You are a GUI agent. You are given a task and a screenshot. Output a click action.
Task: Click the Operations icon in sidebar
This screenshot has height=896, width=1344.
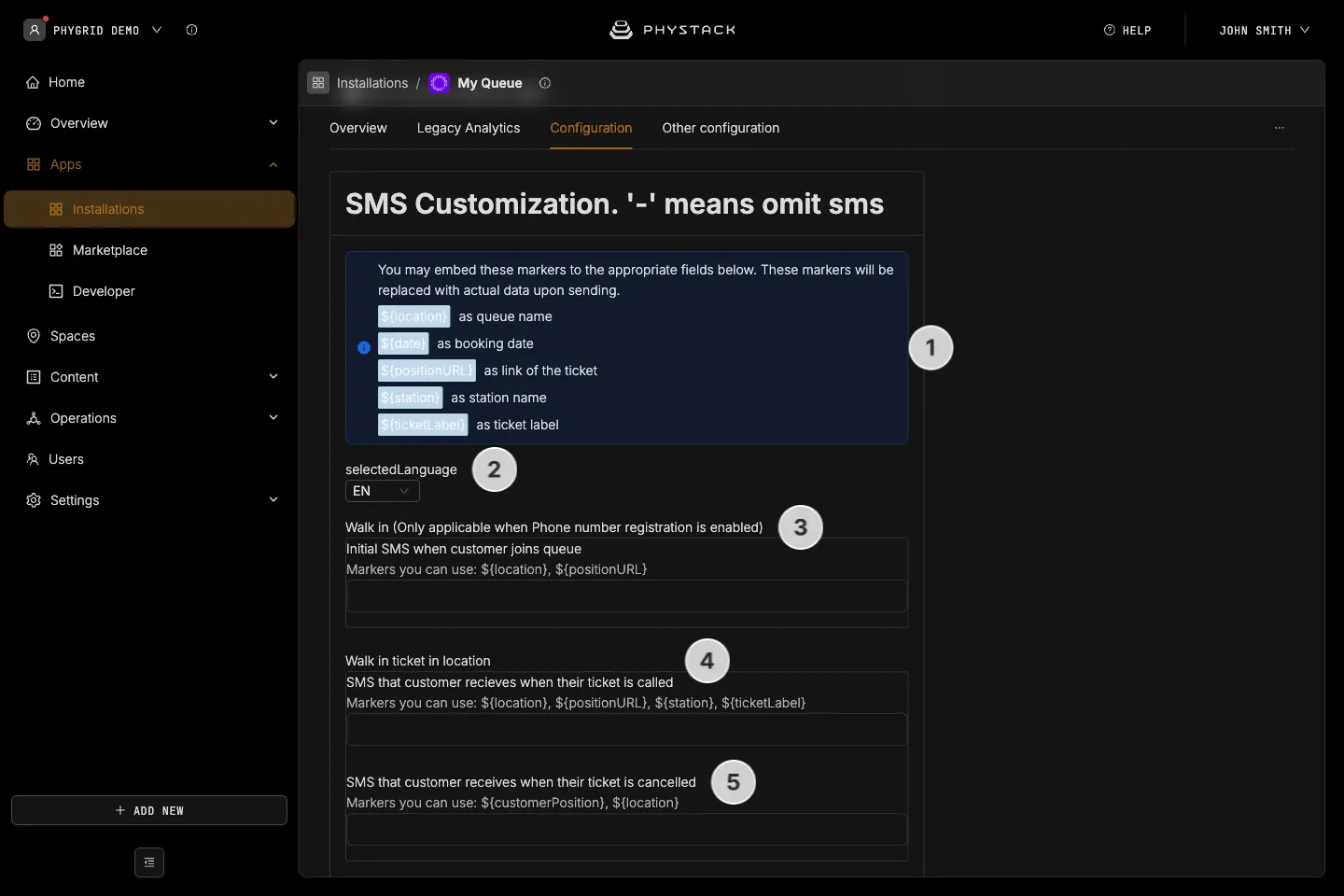click(34, 418)
